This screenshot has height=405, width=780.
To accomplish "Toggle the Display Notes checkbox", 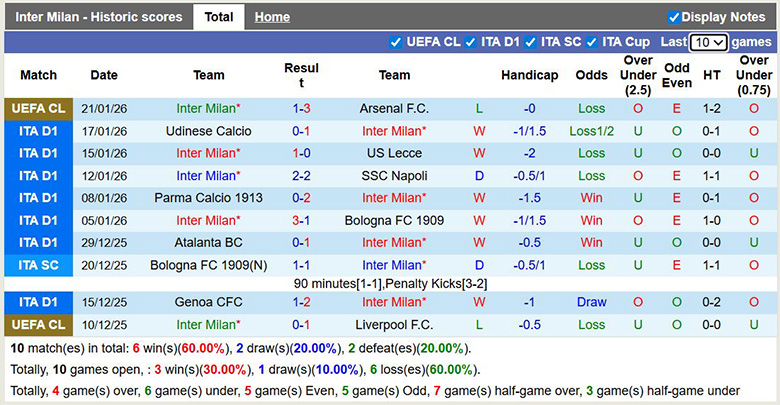I will (674, 17).
